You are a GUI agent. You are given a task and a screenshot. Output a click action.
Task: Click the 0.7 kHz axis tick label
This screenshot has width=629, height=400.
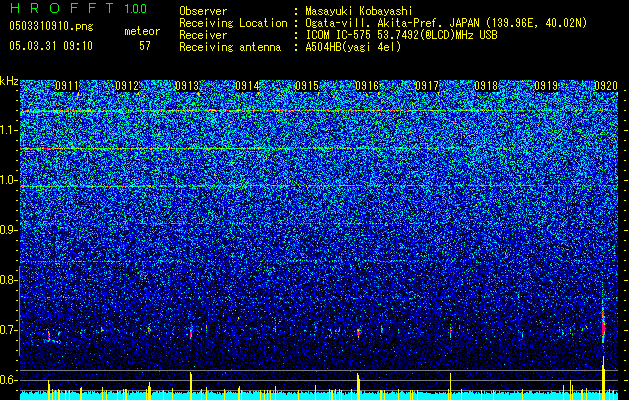[x=8, y=330]
